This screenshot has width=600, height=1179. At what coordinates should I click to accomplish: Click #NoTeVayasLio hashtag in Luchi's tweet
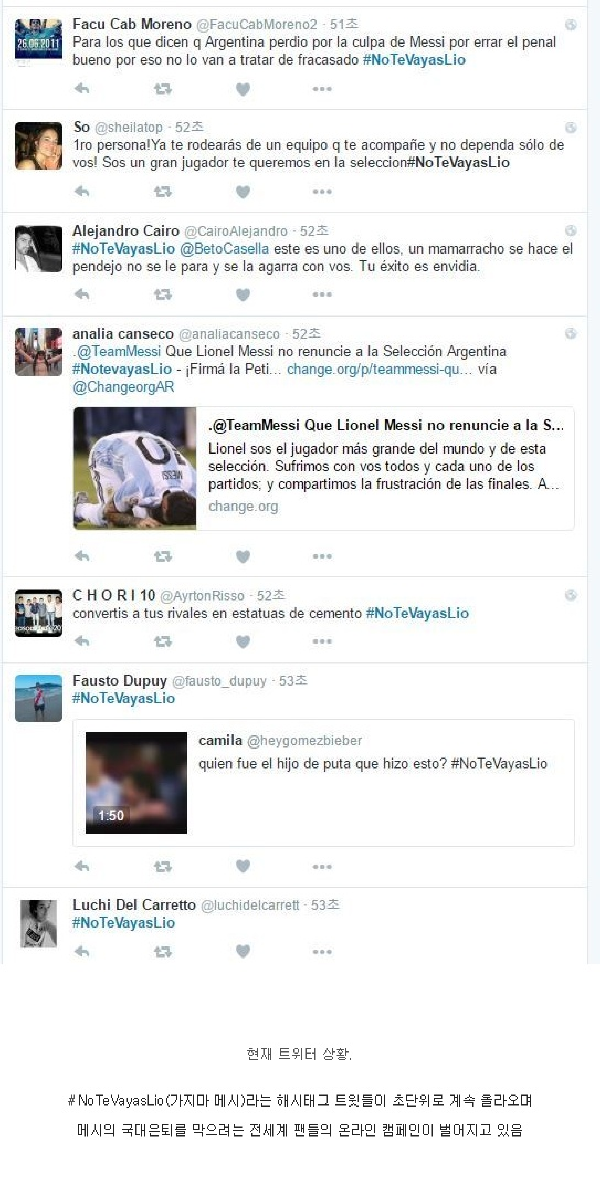pos(123,923)
